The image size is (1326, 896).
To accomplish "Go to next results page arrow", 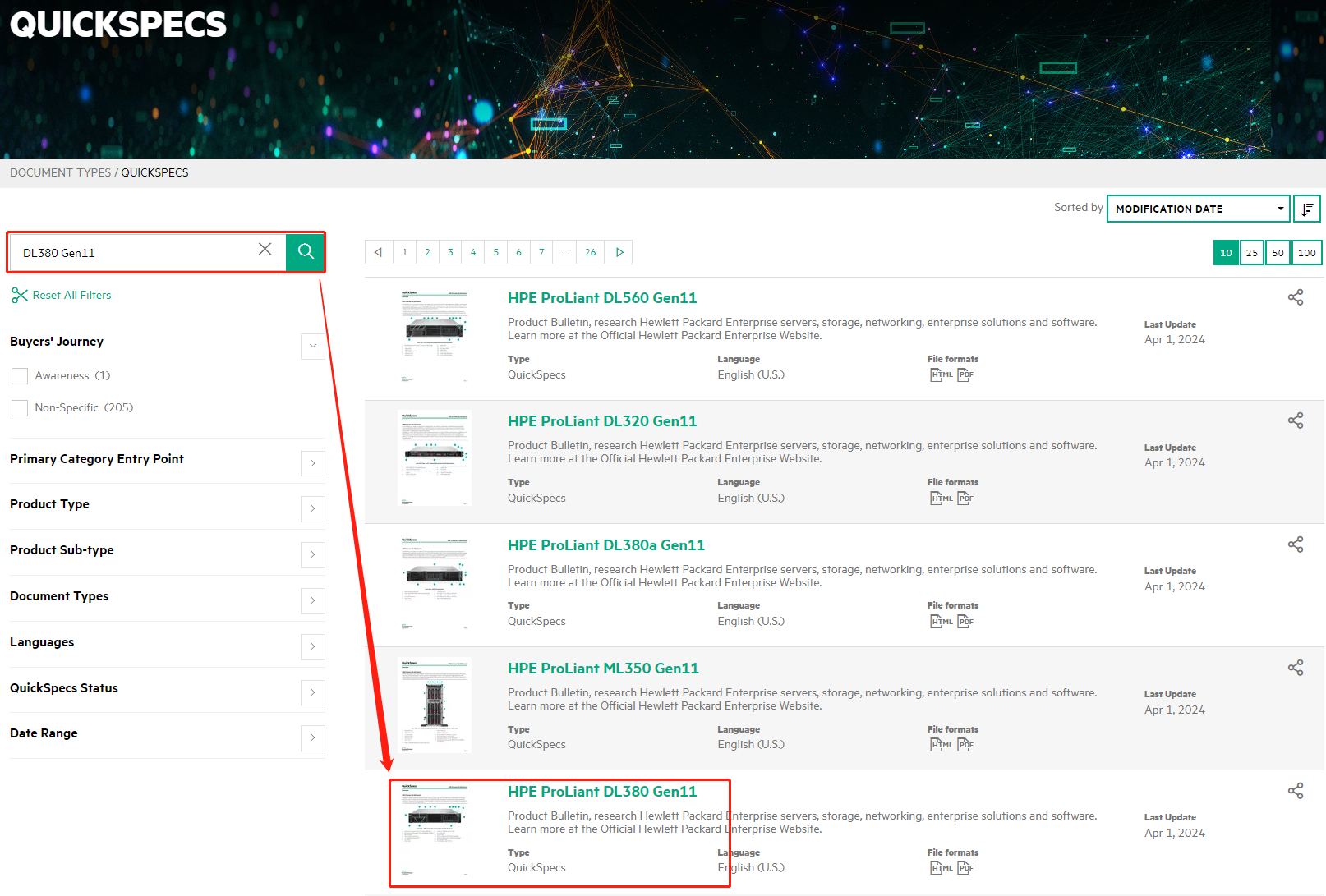I will [619, 252].
